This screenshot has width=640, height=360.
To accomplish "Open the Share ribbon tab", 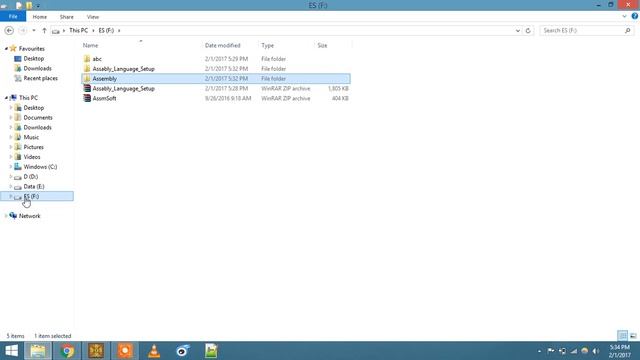I will click(67, 17).
